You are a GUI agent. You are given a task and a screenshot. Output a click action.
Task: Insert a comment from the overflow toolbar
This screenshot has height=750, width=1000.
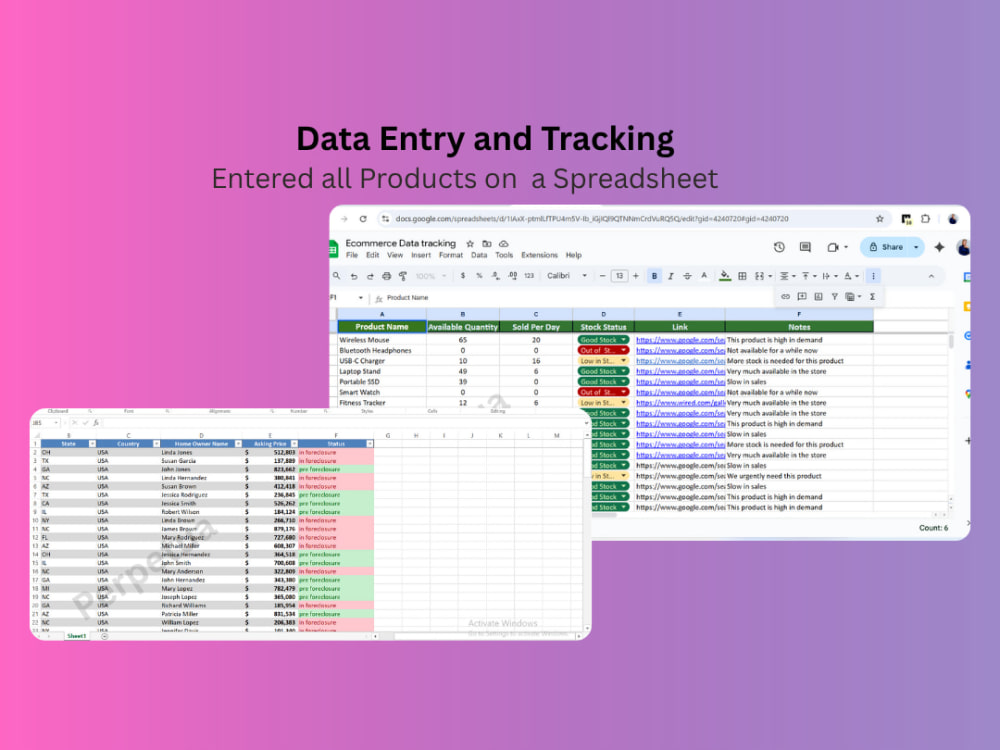802,297
